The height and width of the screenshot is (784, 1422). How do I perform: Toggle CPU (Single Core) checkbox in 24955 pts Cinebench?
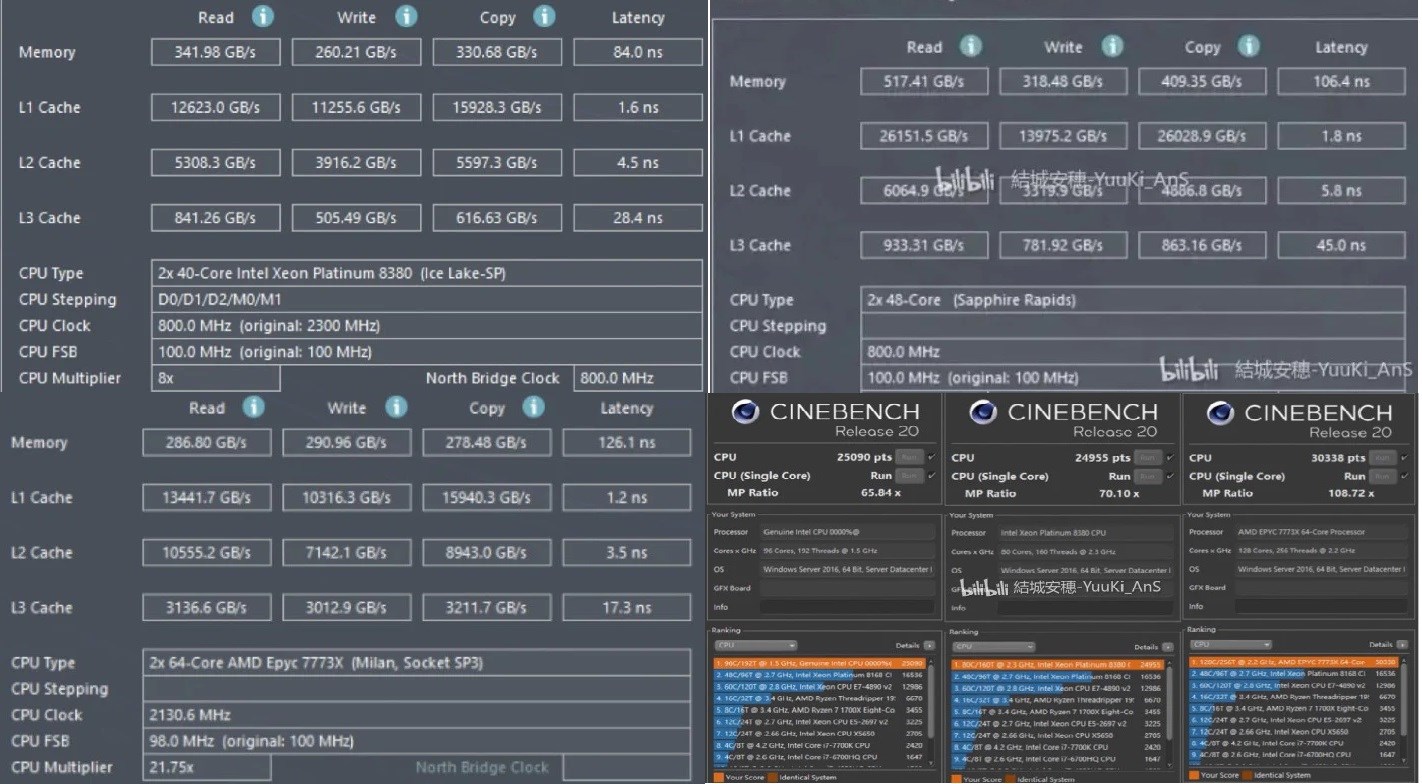1170,476
